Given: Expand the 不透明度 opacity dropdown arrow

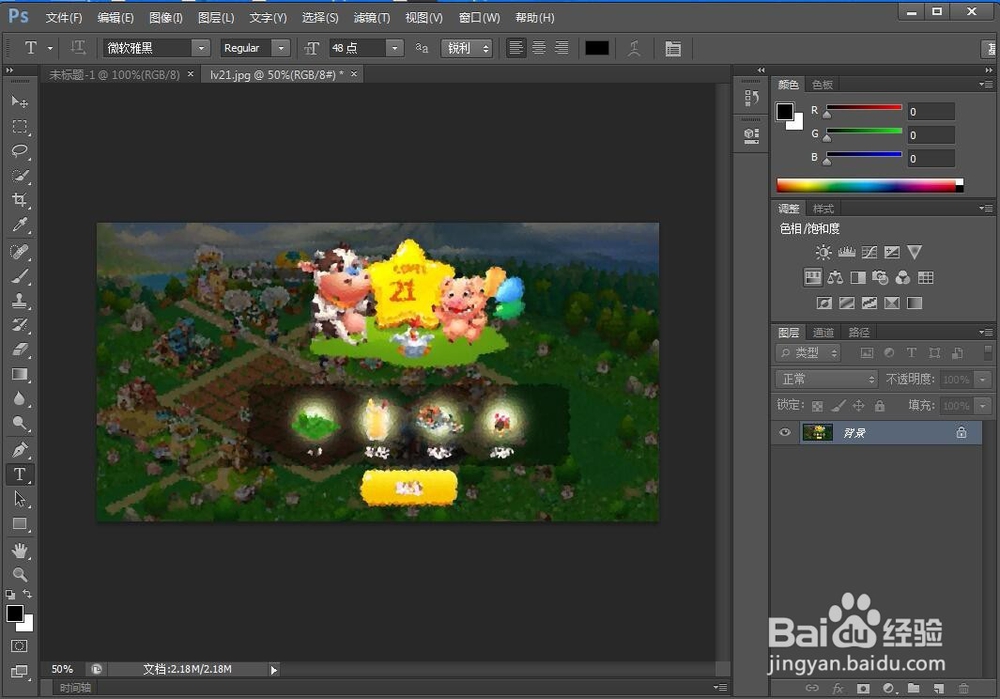Looking at the screenshot, I should pos(983,379).
